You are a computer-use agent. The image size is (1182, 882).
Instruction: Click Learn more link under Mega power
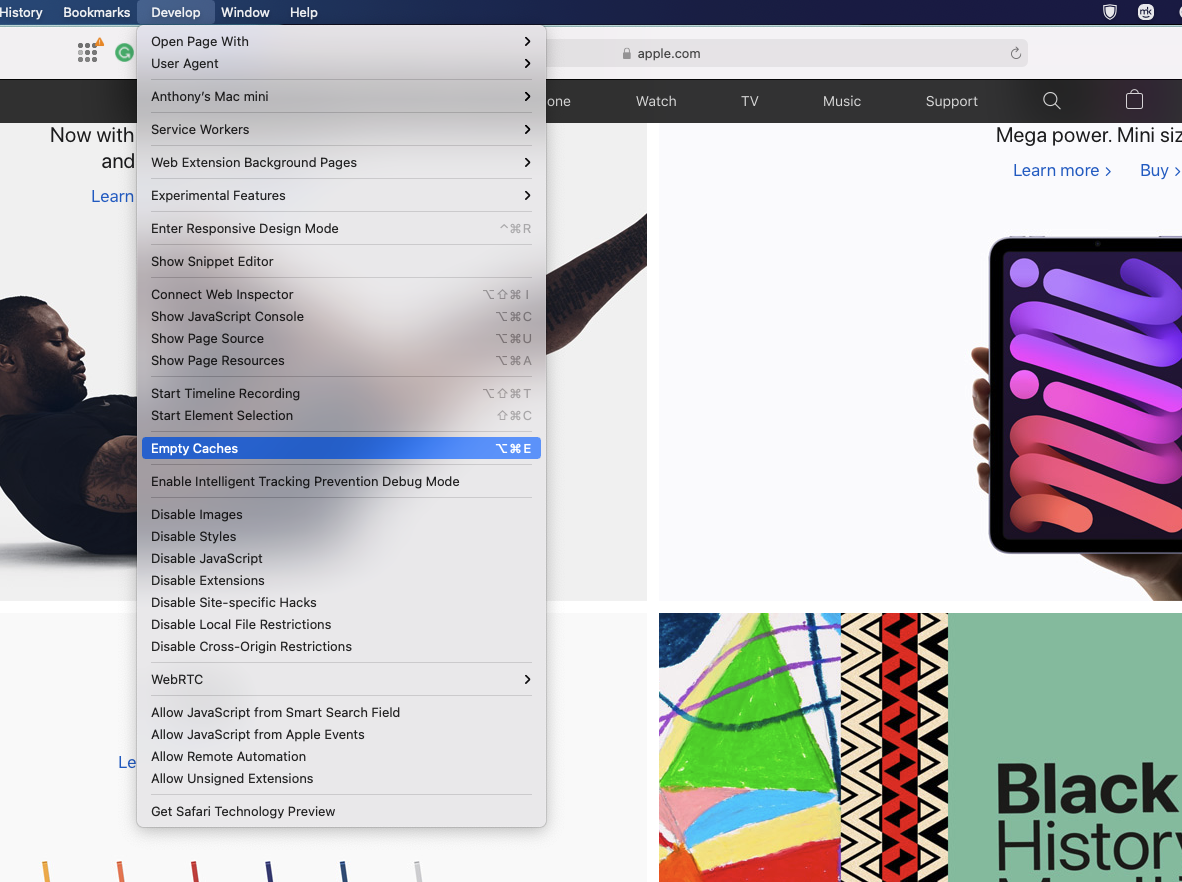(1061, 170)
